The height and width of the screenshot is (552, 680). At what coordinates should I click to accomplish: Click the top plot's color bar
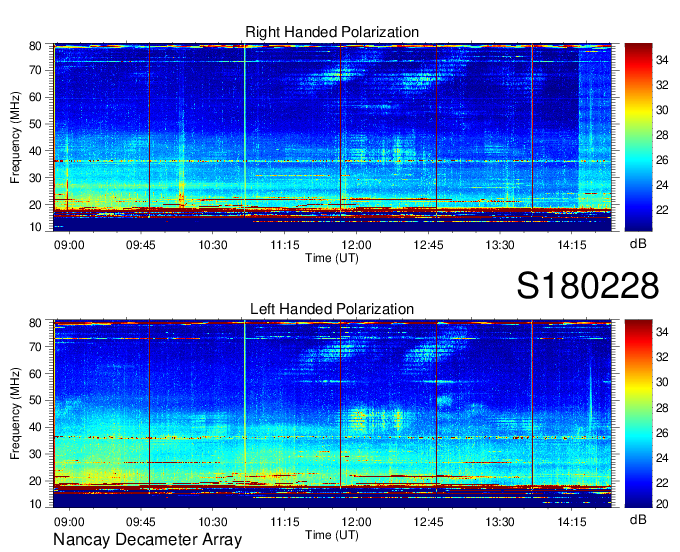[x=638, y=137]
